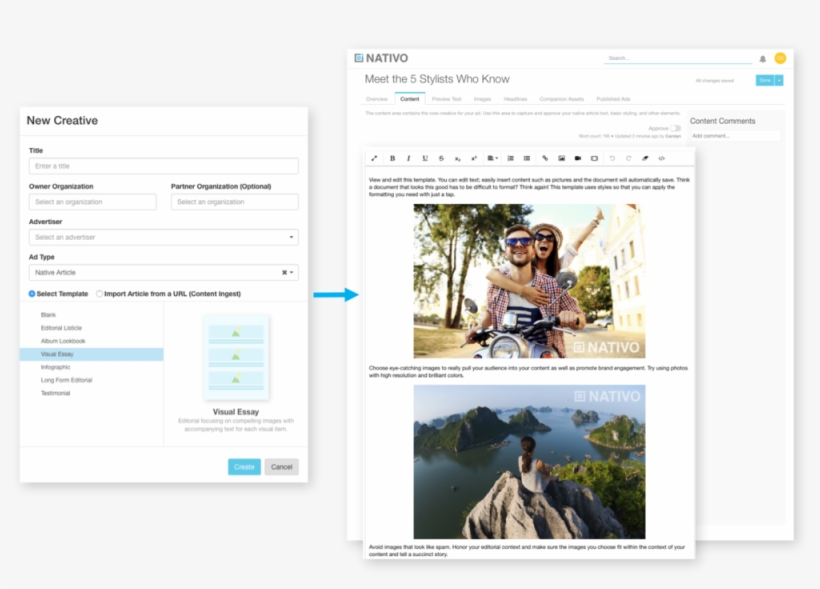Toggle fullscreen editor mode icon
820x589 pixels.
pyautogui.click(x=374, y=158)
